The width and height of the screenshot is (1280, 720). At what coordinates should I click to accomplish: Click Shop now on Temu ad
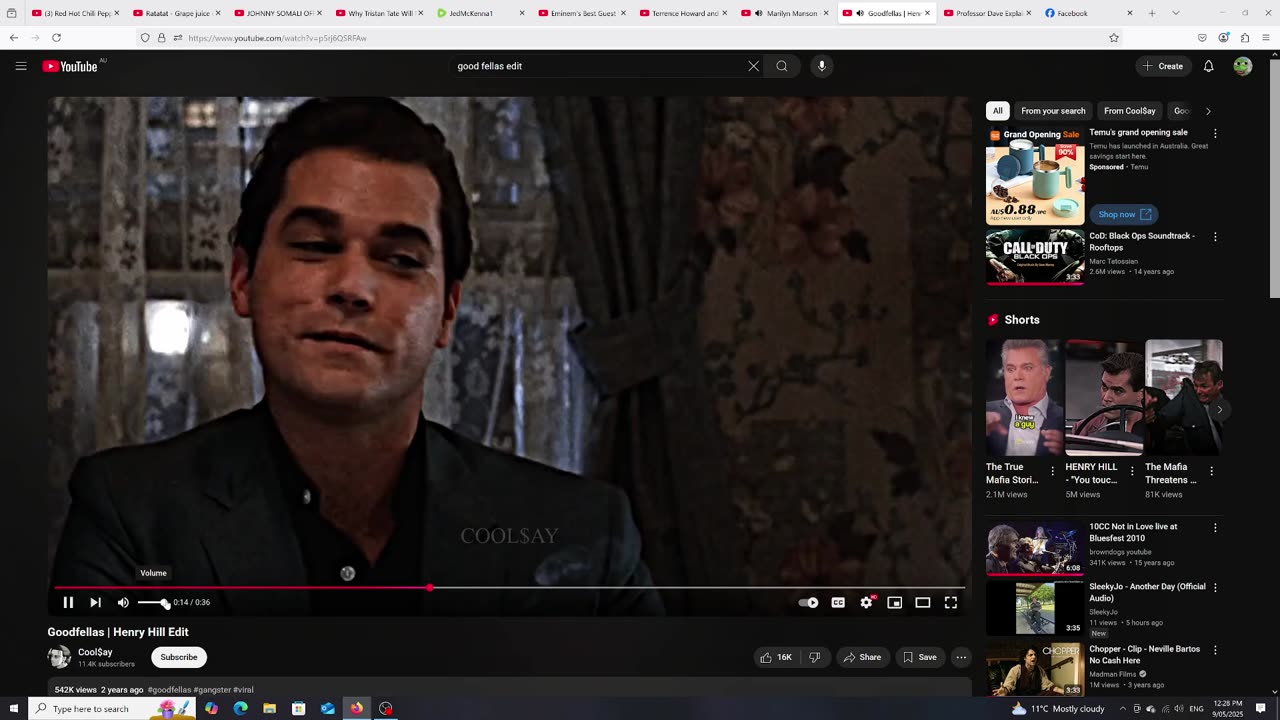tap(1123, 214)
